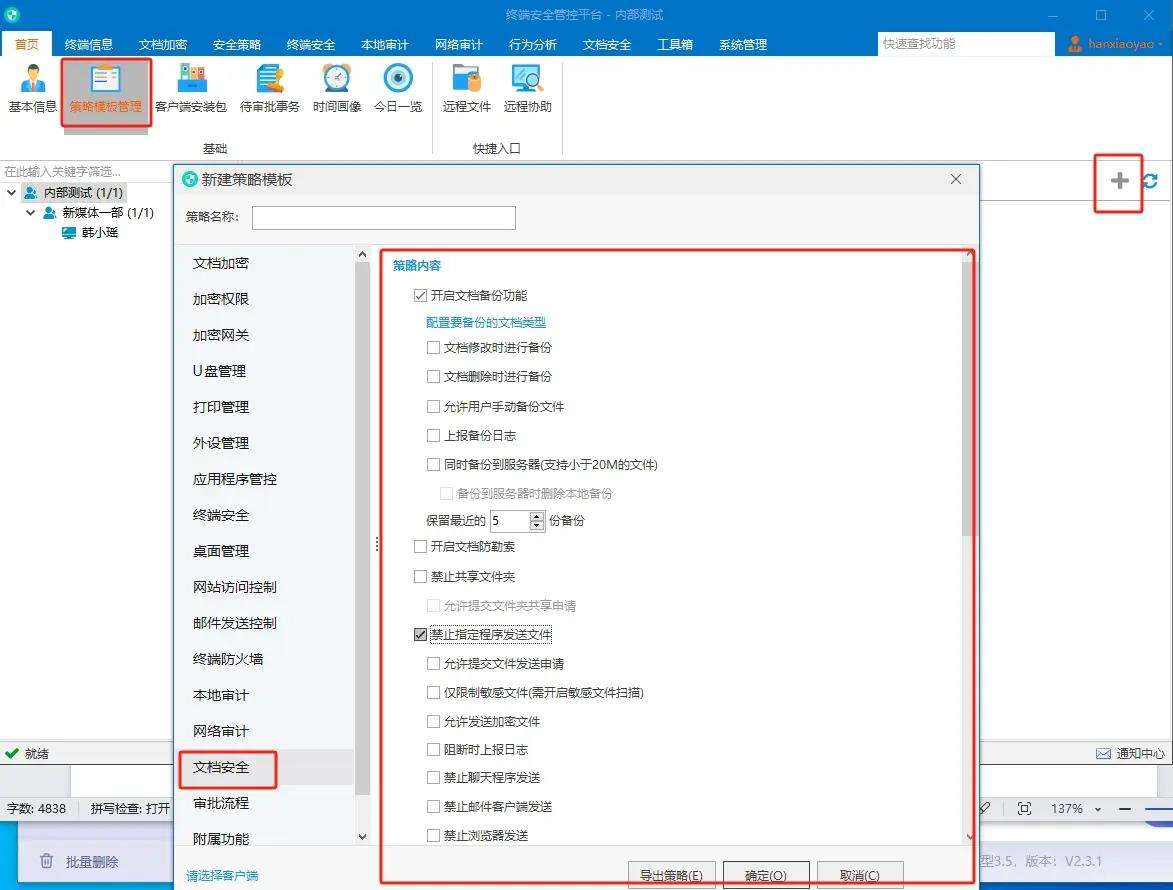This screenshot has width=1173, height=890.
Task: Click the refresh icon beside the plus
Action: point(1151,180)
